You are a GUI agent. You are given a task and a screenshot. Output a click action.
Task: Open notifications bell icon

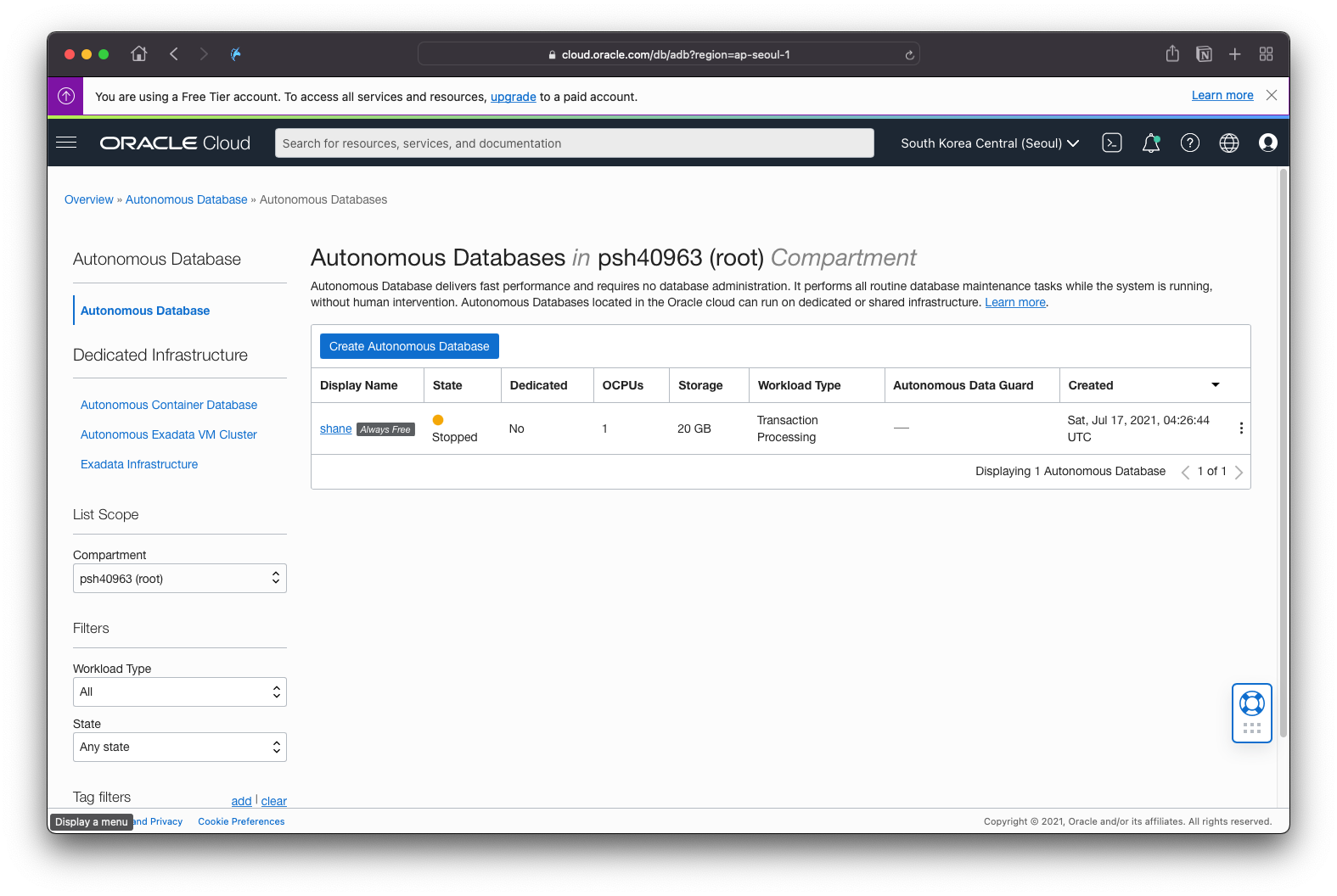click(1151, 143)
